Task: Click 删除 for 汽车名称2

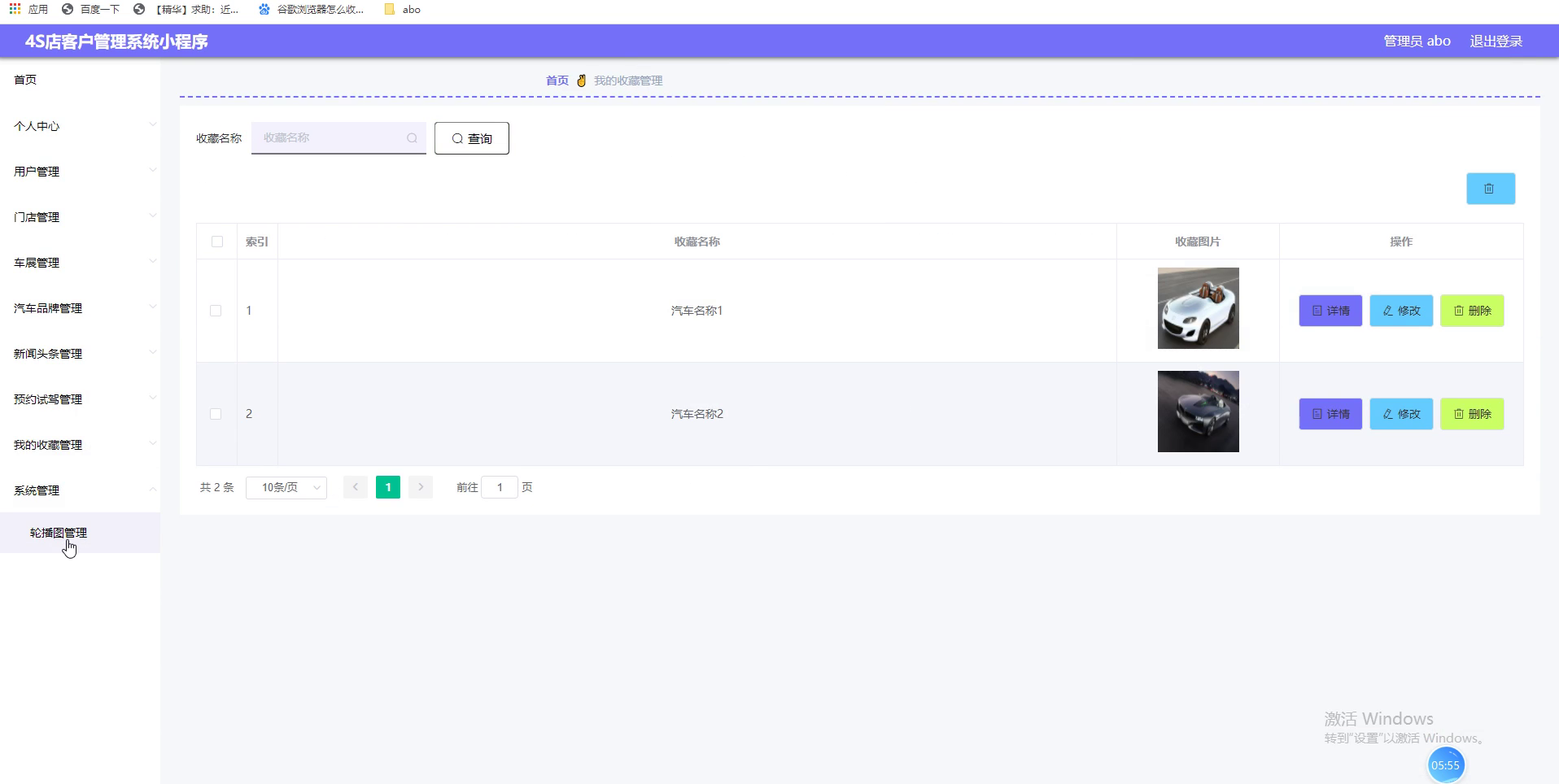Action: point(1472,414)
